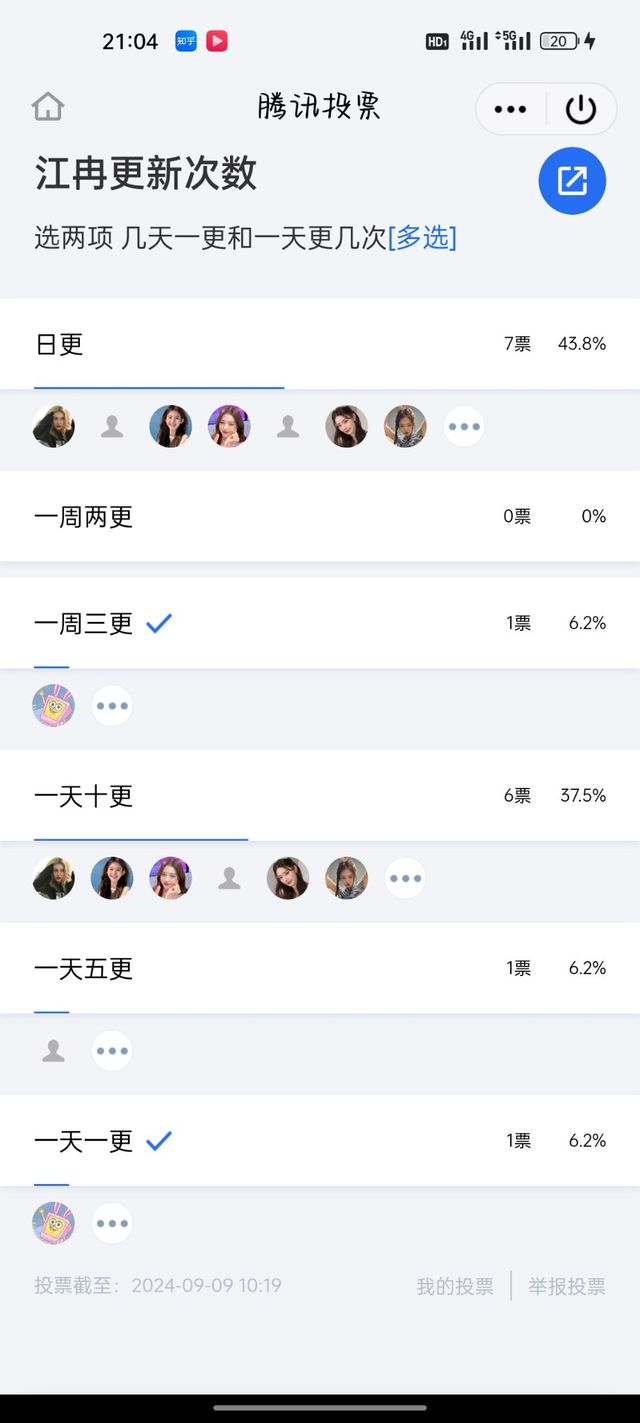This screenshot has height=1423, width=640.
Task: Tap SpongeBob avatar under 一周三更
Action: click(53, 706)
